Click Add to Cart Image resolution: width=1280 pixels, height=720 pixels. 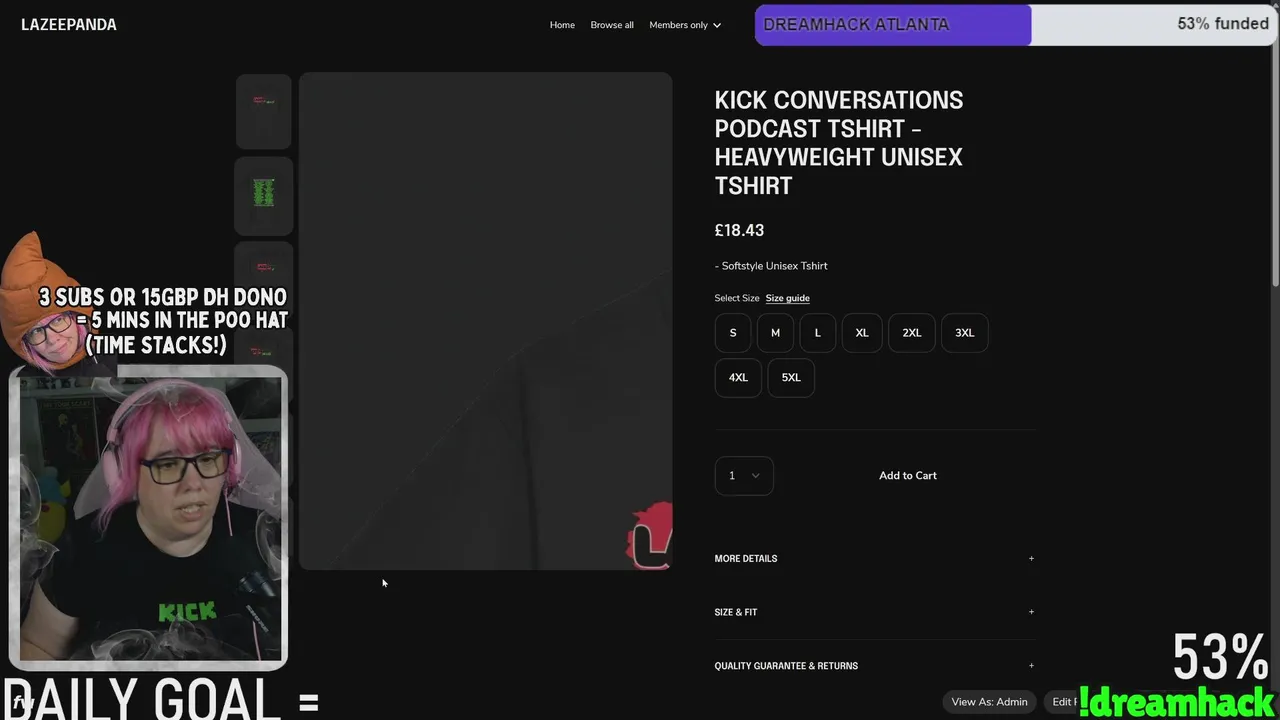(x=908, y=476)
